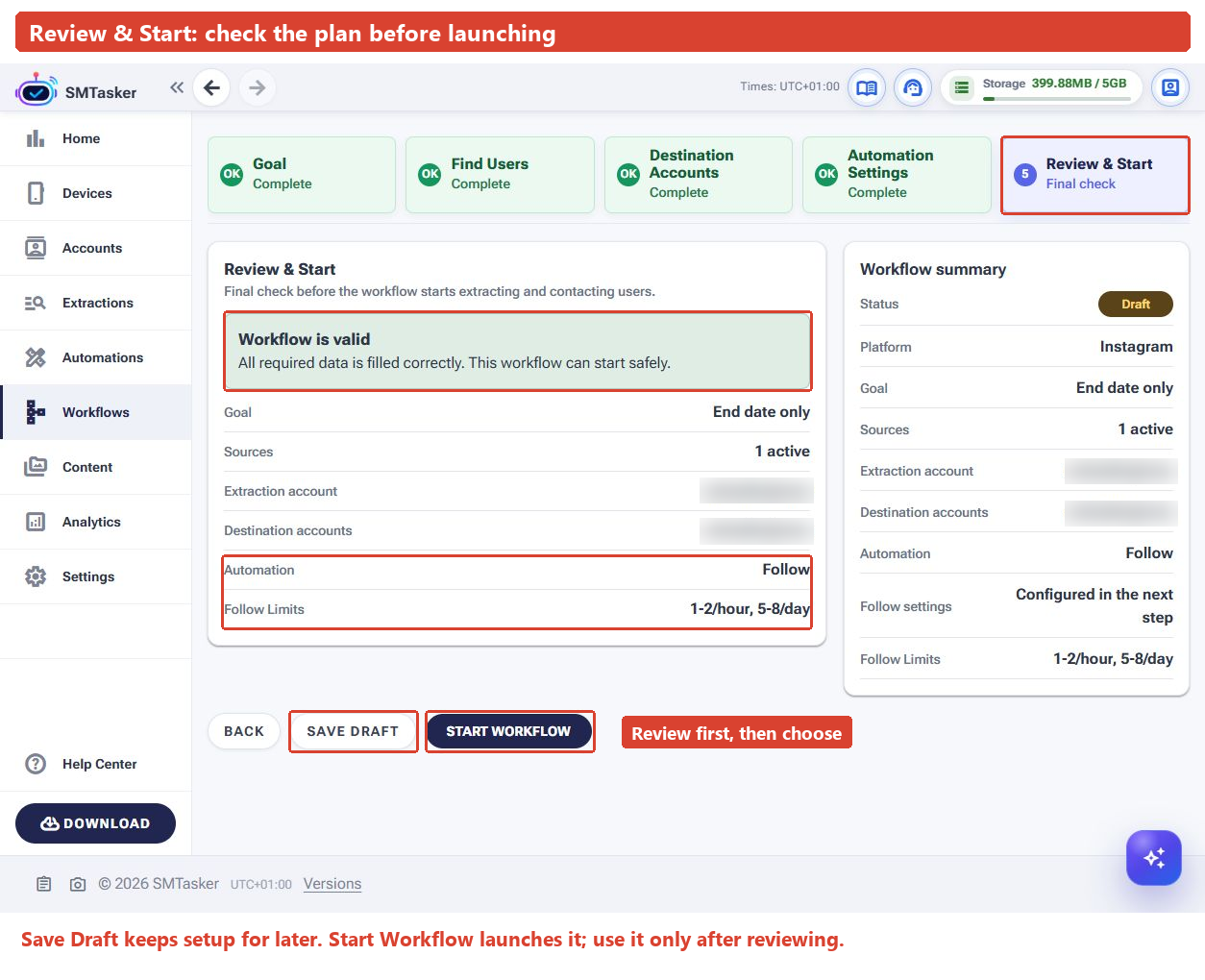Click the Accounts person icon

[36, 248]
